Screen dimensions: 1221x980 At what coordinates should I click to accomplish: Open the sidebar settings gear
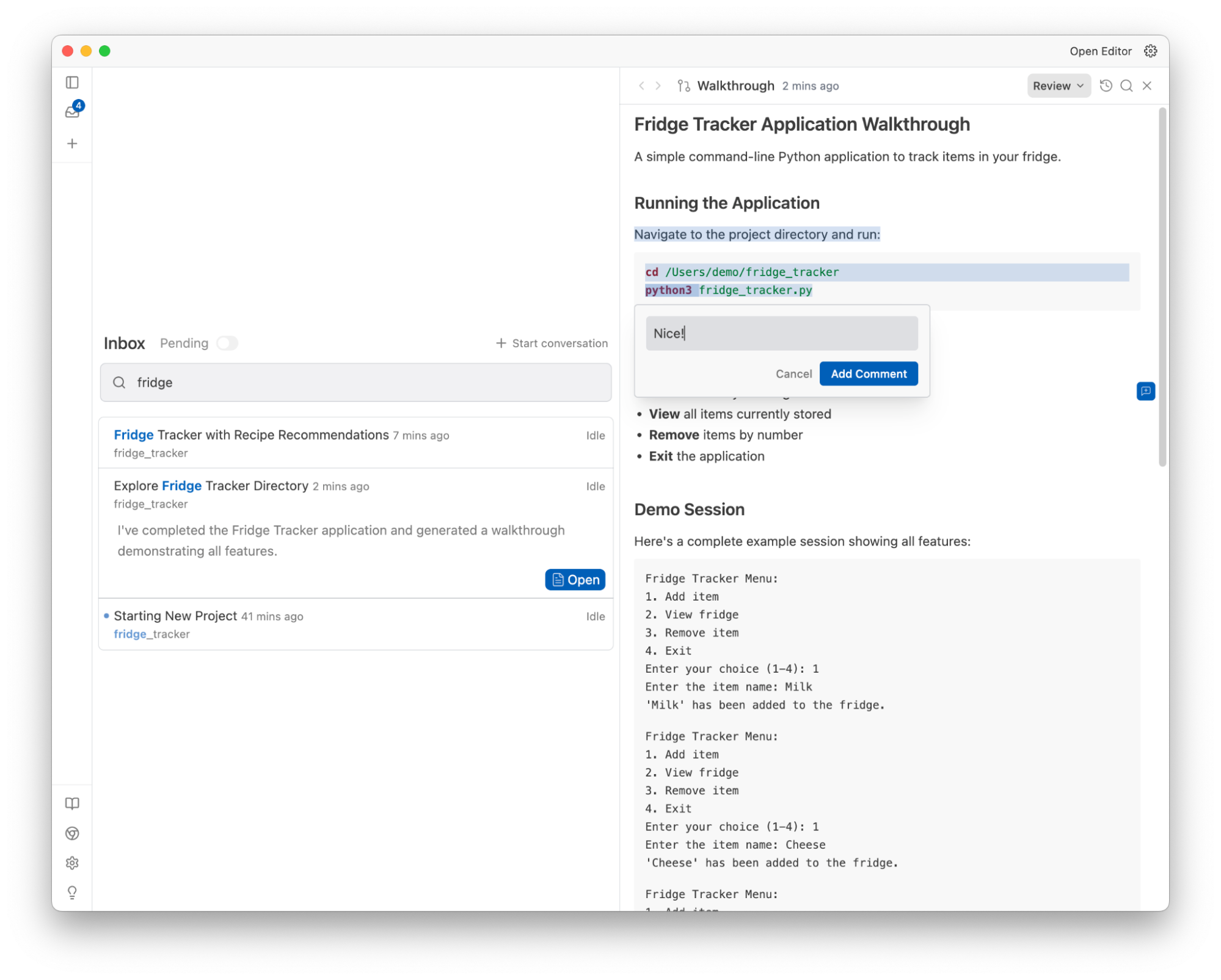tap(72, 863)
